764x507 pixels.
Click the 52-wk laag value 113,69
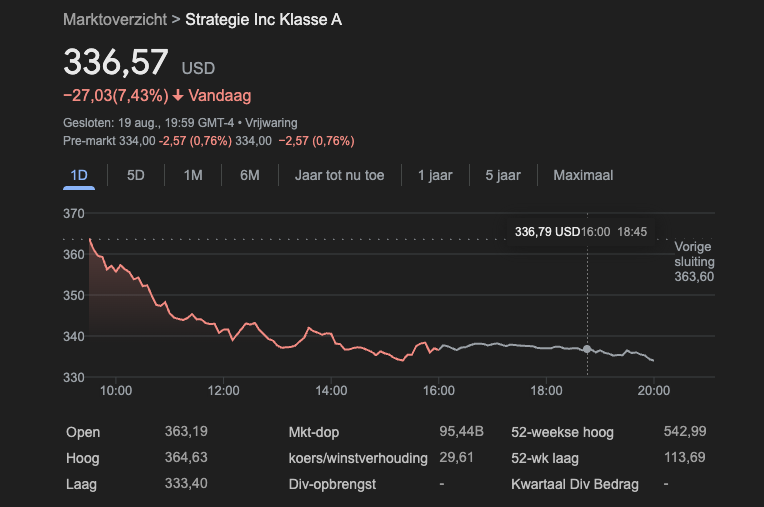point(685,458)
